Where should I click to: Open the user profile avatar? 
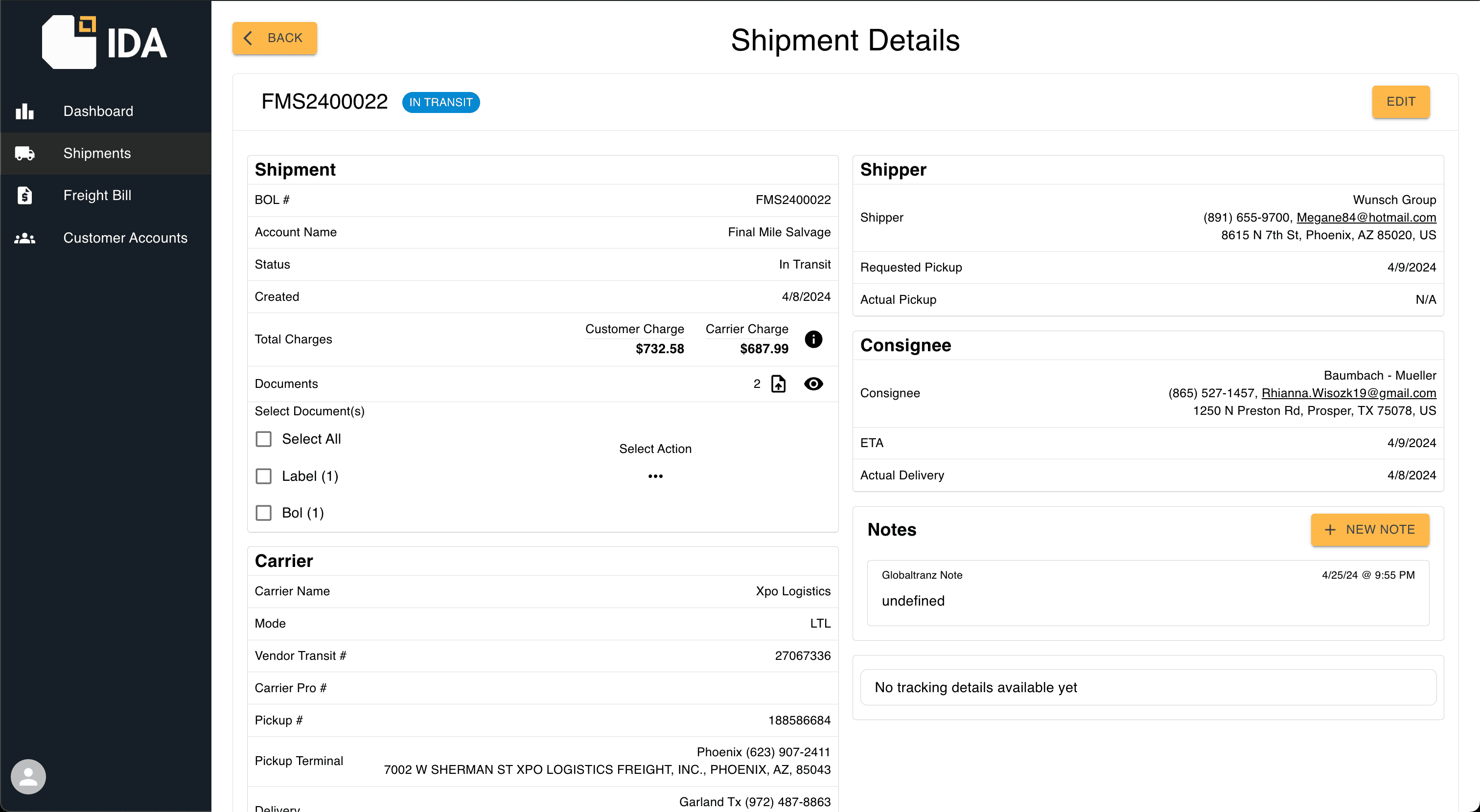pyautogui.click(x=28, y=776)
